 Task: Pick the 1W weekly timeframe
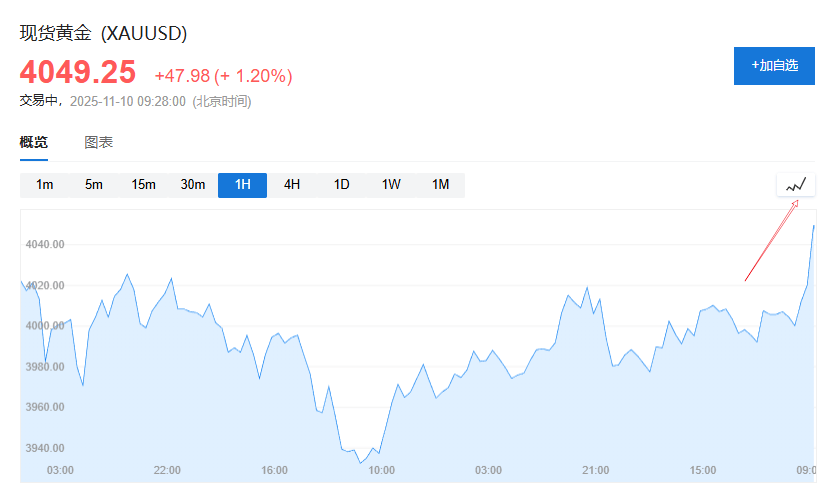(391, 185)
